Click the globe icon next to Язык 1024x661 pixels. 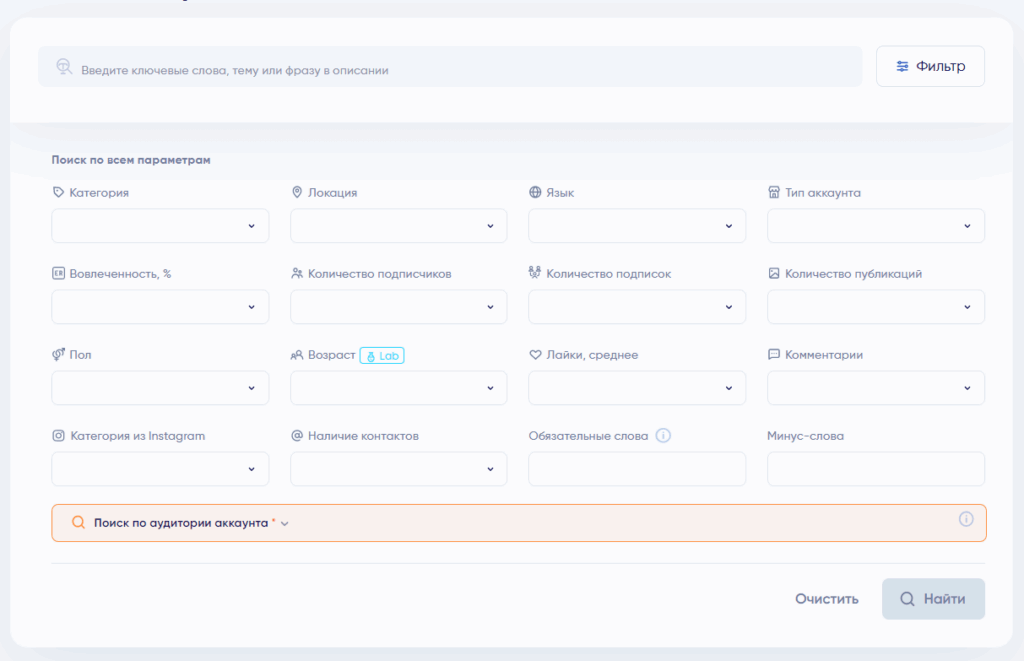535,192
